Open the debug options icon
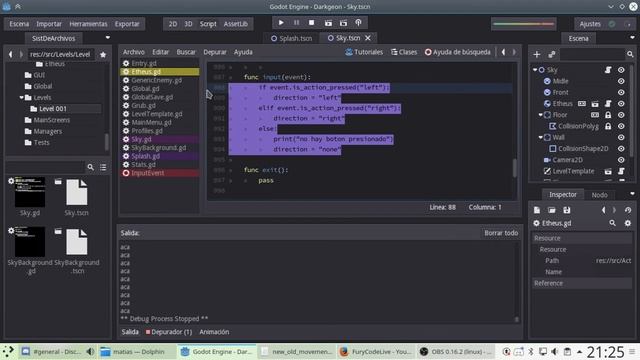 click(358, 23)
